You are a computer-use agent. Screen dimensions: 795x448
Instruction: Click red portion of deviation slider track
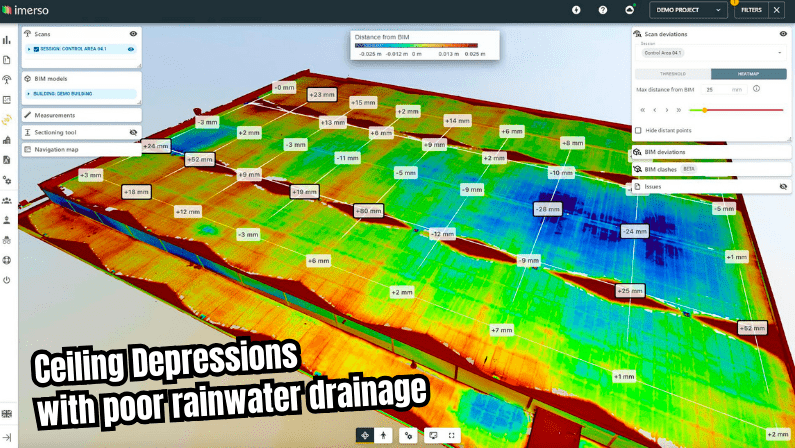pos(745,110)
